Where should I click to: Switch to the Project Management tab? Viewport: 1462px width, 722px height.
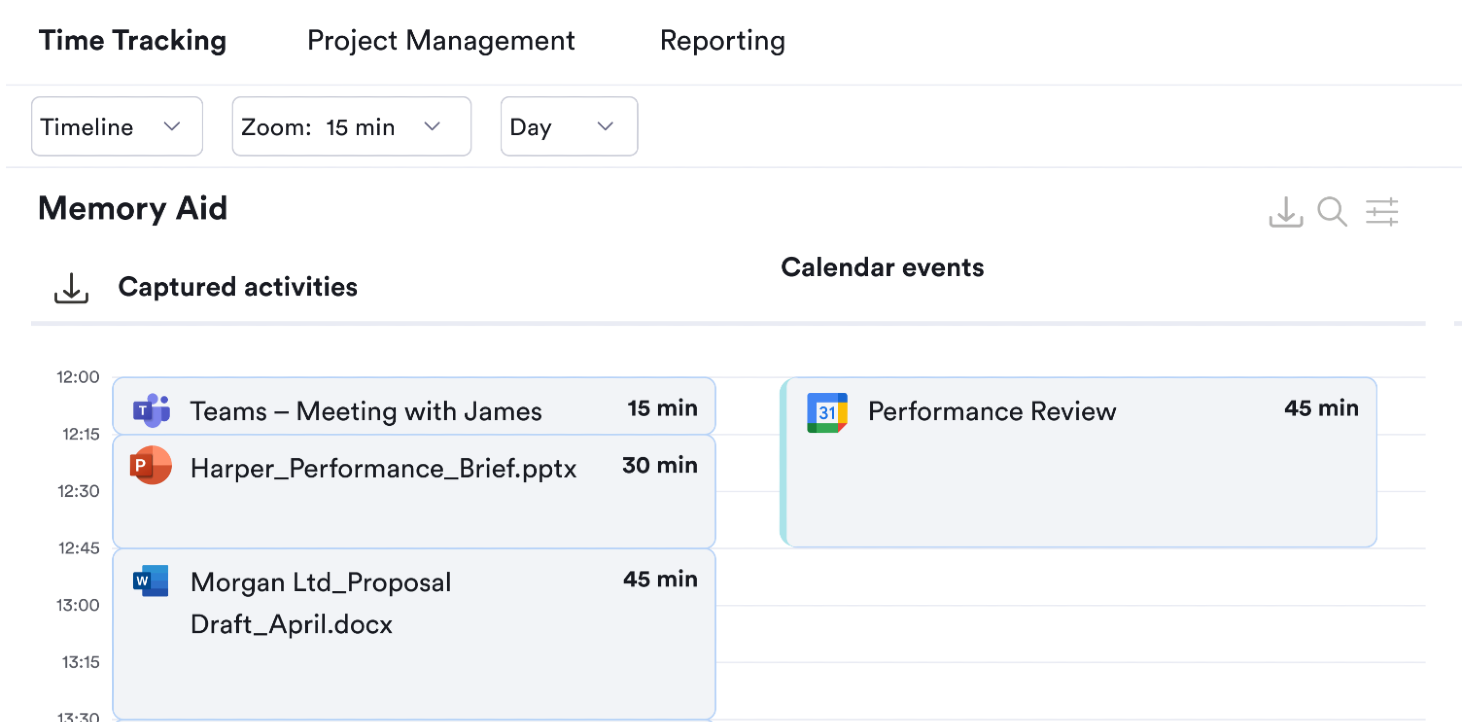(x=441, y=41)
